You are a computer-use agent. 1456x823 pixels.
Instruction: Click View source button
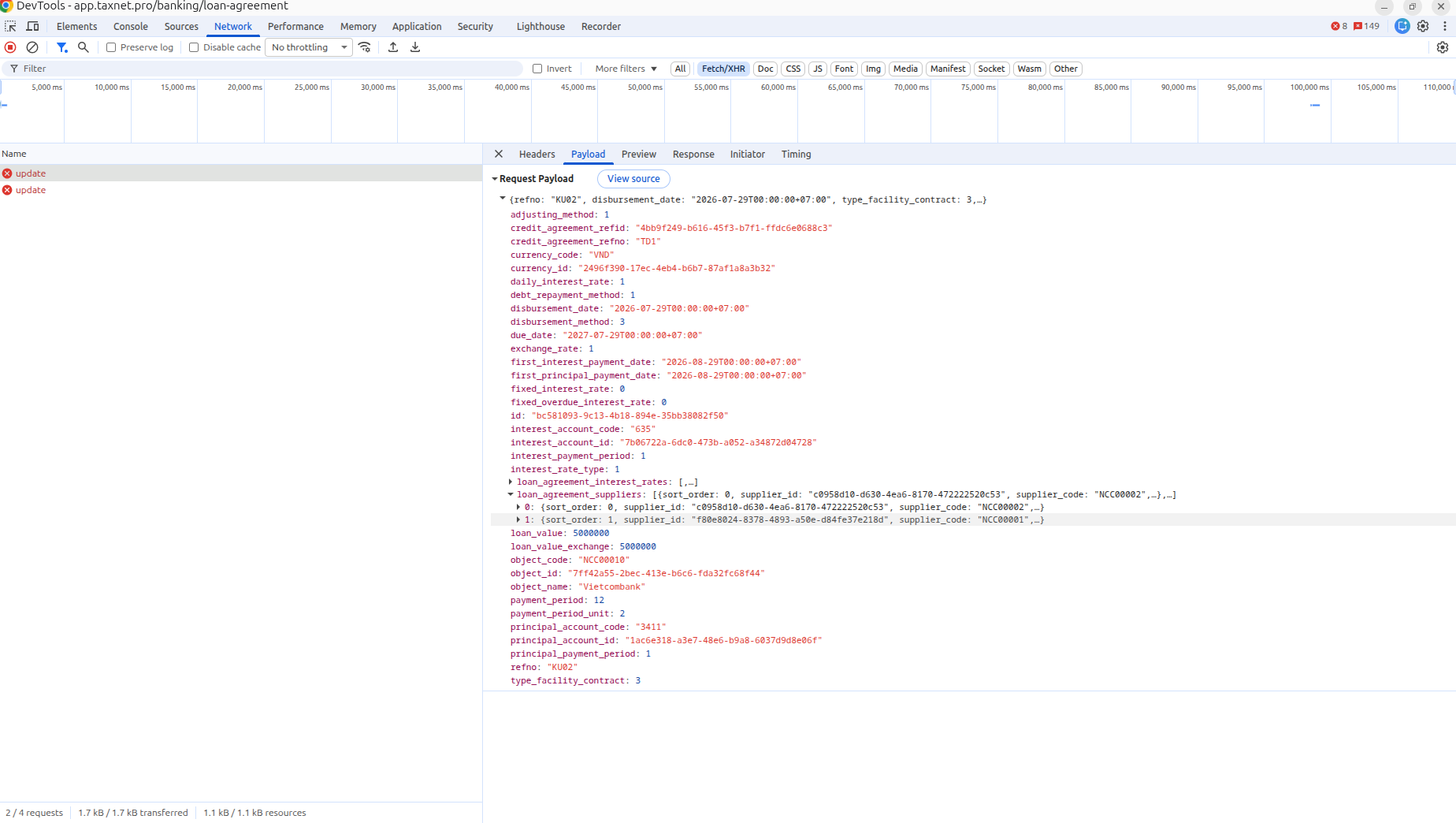(633, 179)
